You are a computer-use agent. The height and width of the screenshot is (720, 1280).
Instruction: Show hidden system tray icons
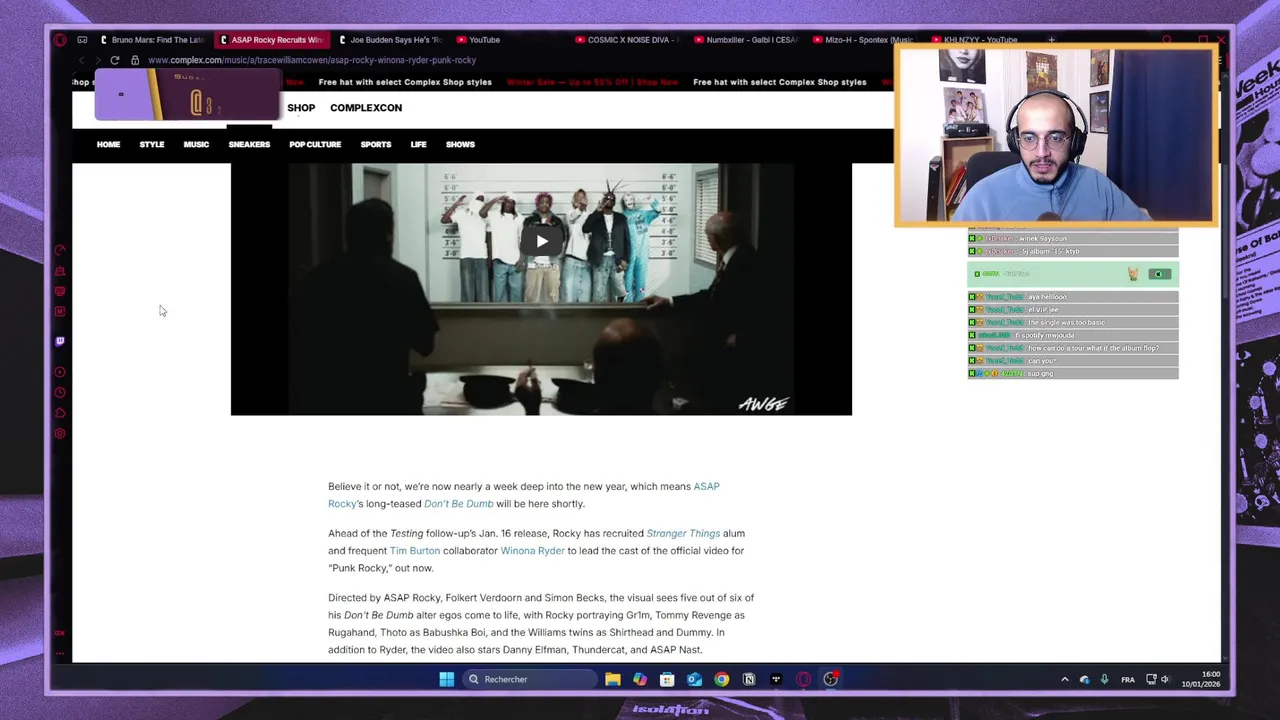(1064, 680)
